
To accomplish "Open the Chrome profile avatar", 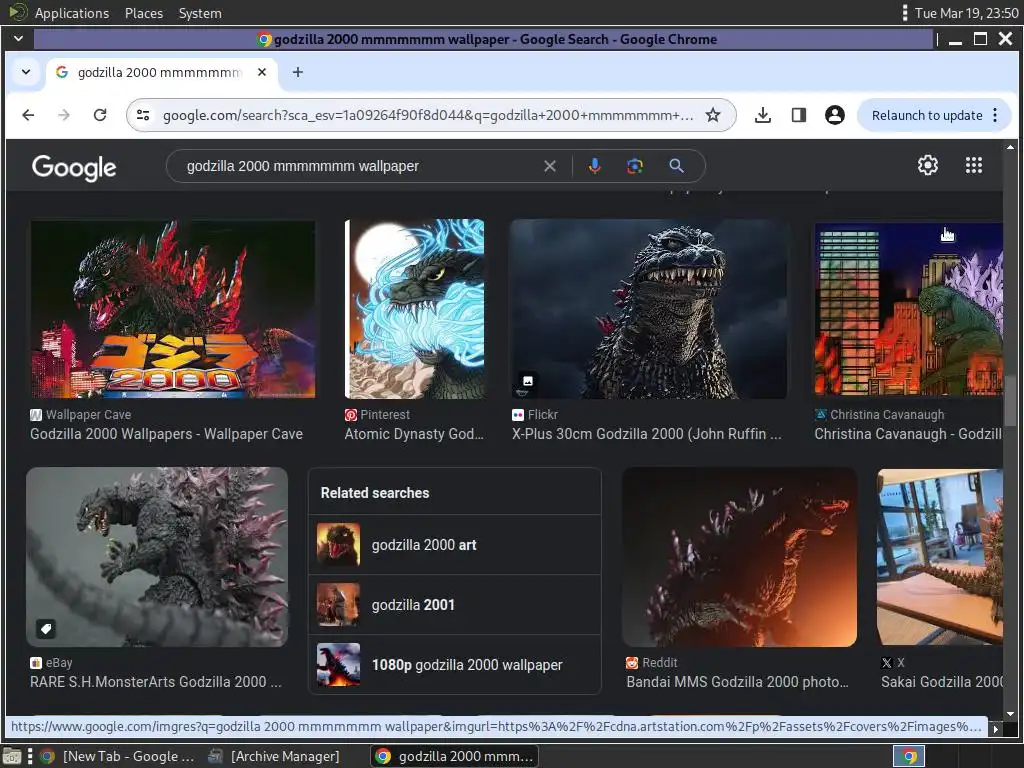I will tap(834, 115).
